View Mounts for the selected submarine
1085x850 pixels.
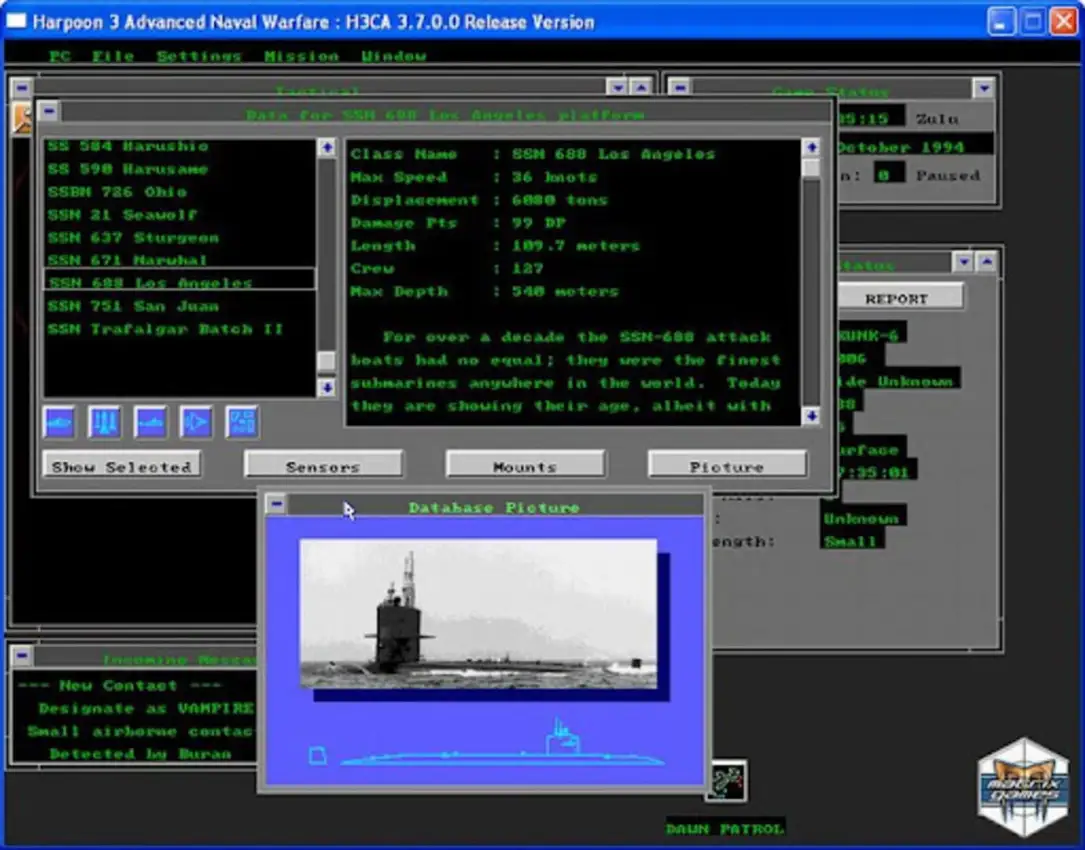pos(525,464)
